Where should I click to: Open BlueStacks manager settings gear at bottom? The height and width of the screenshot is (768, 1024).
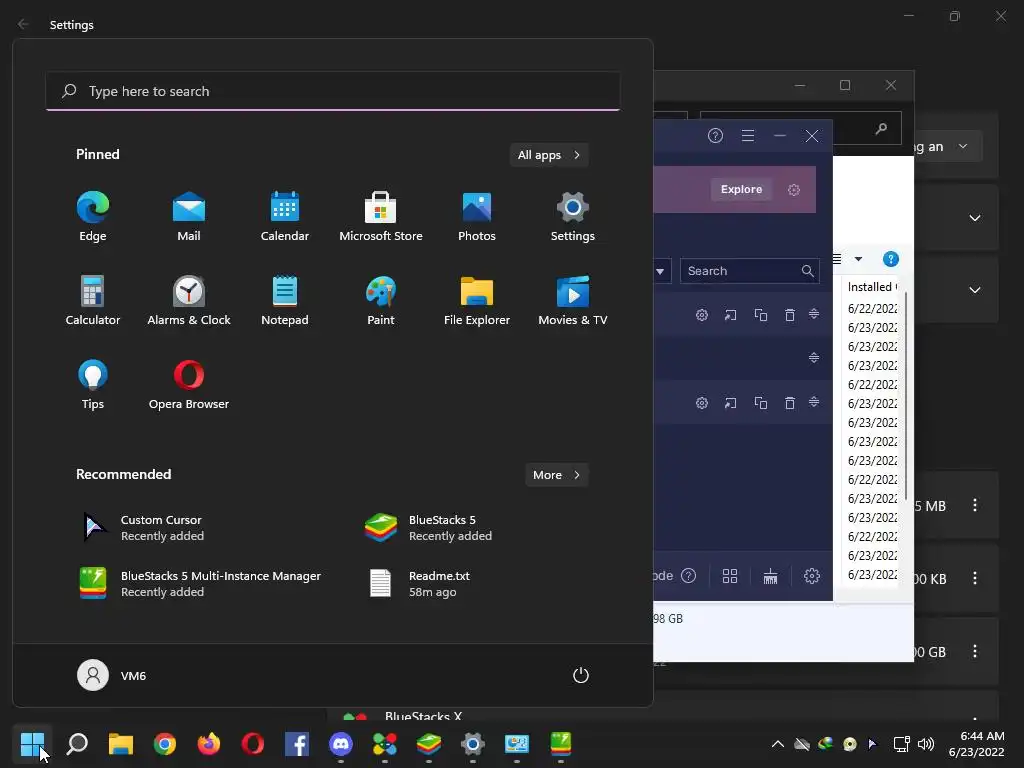point(812,576)
